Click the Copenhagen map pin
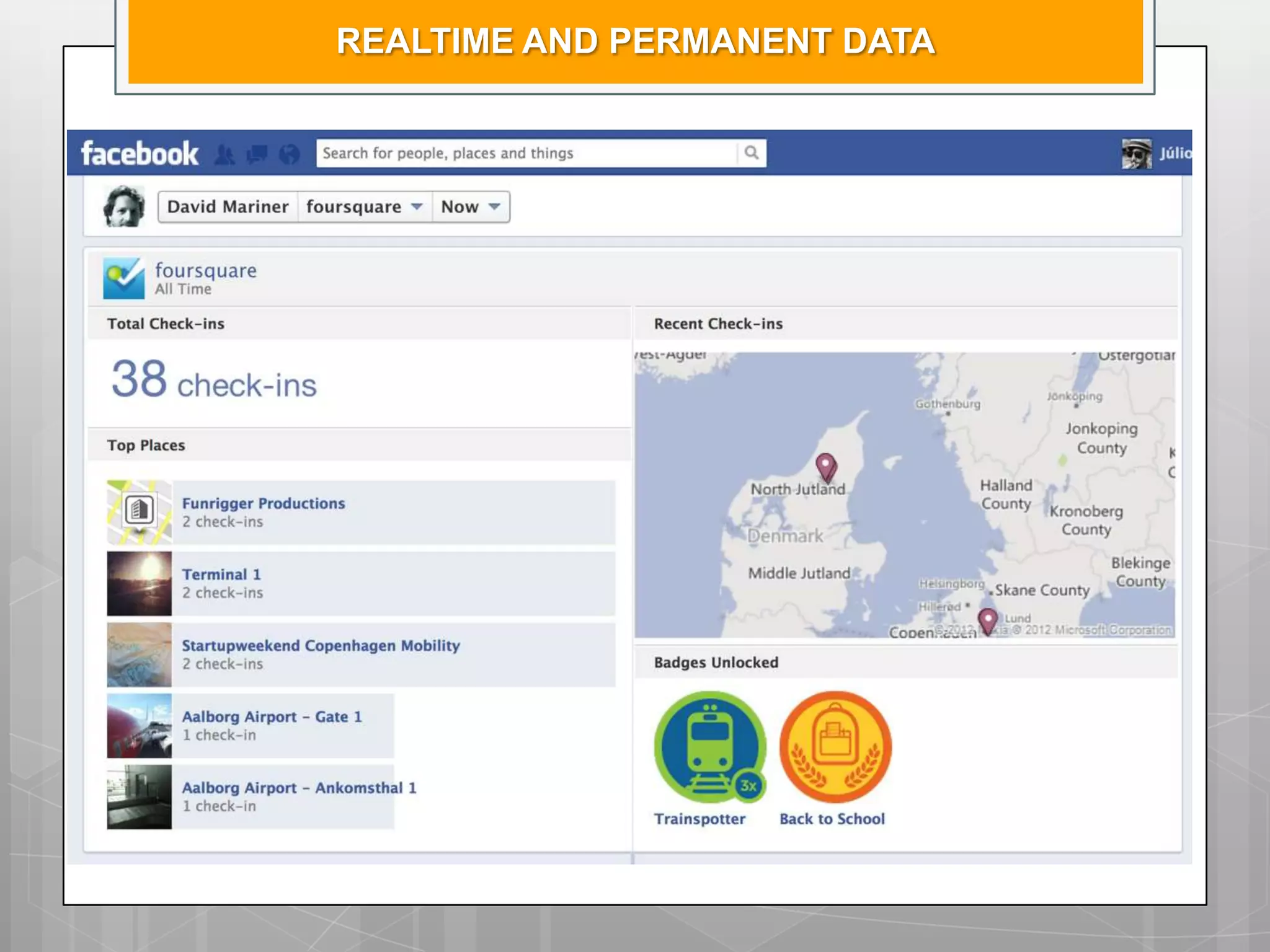1270x952 pixels. click(988, 622)
